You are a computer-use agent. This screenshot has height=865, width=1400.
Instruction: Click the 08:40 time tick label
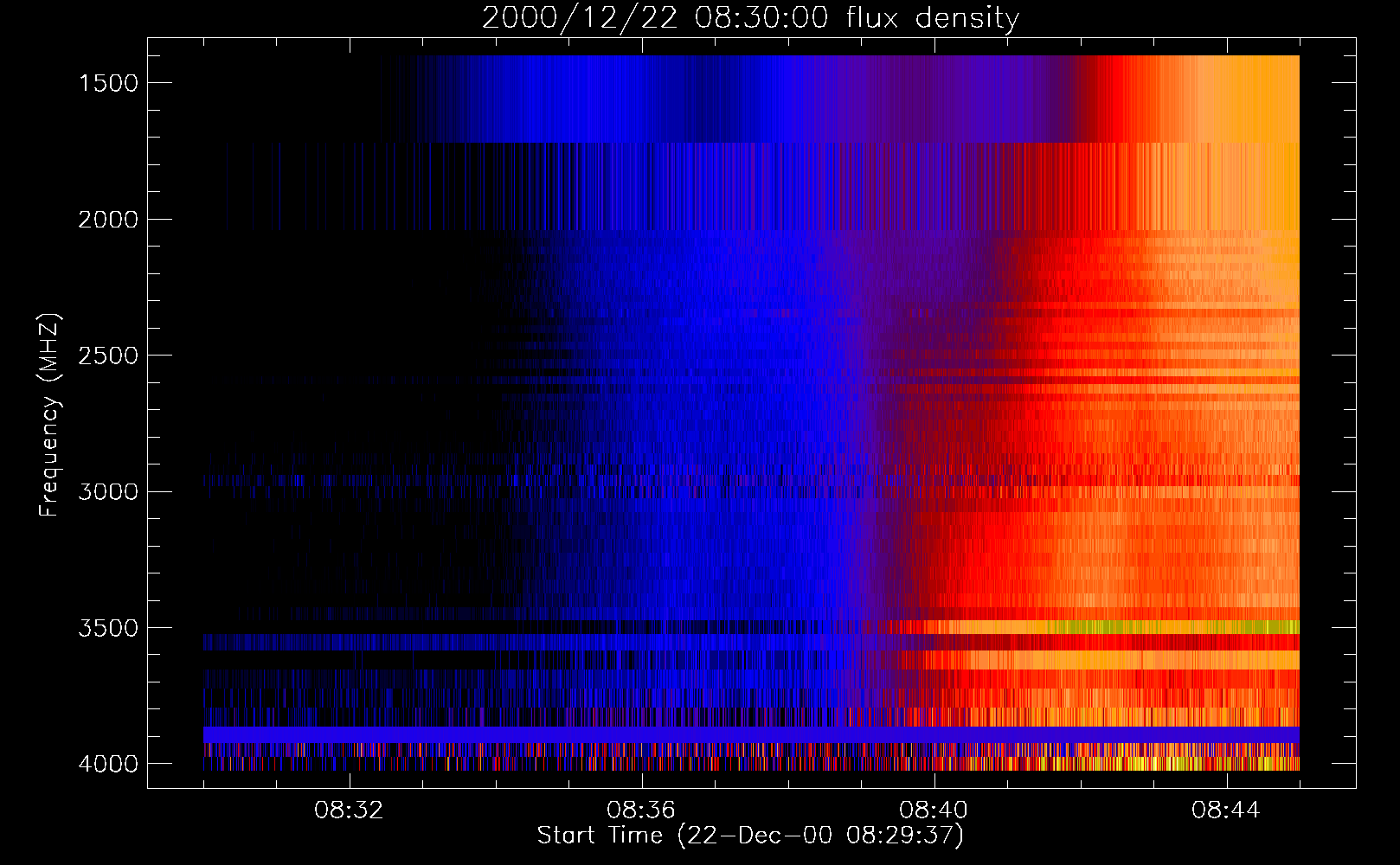pyautogui.click(x=934, y=811)
